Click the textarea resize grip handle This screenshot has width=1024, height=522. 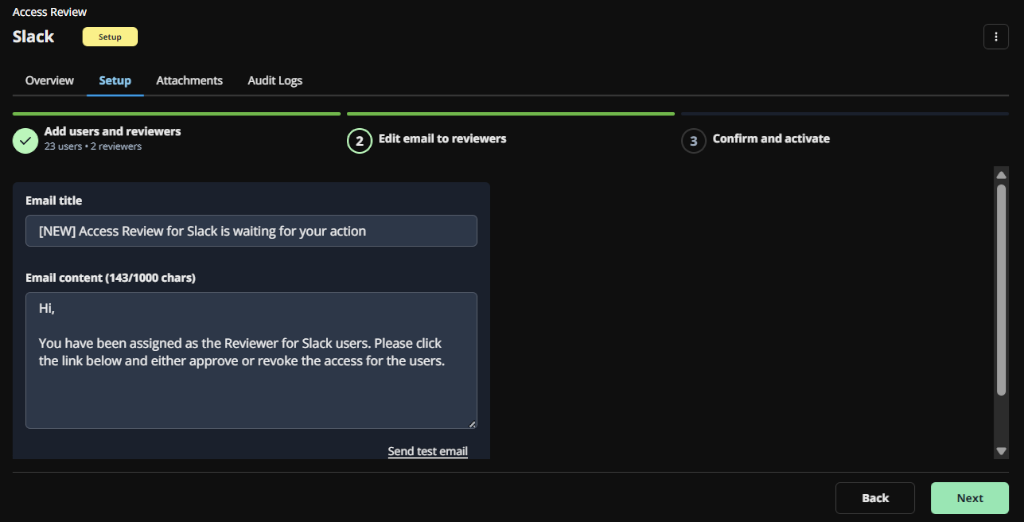472,423
